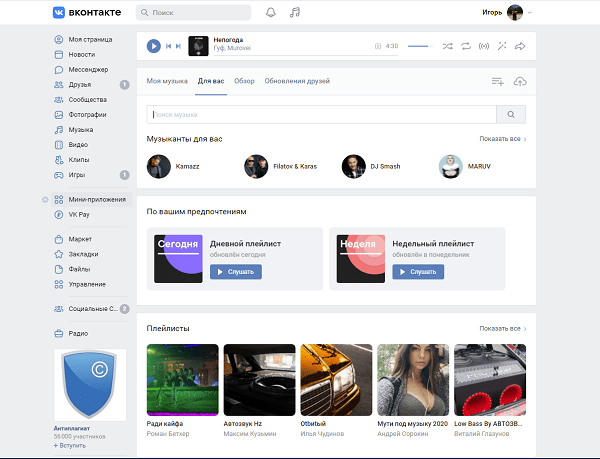Viewport: 600px width, 459px height.
Task: Play the current track Непогода
Action: (153, 46)
